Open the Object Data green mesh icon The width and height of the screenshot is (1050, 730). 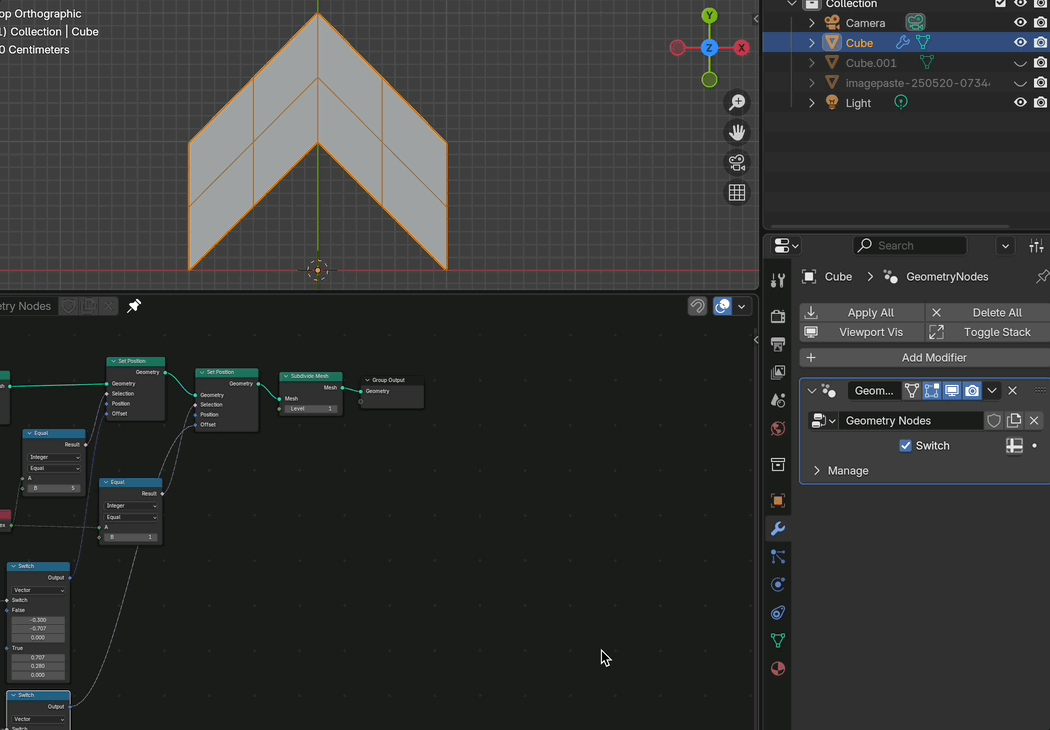777,641
